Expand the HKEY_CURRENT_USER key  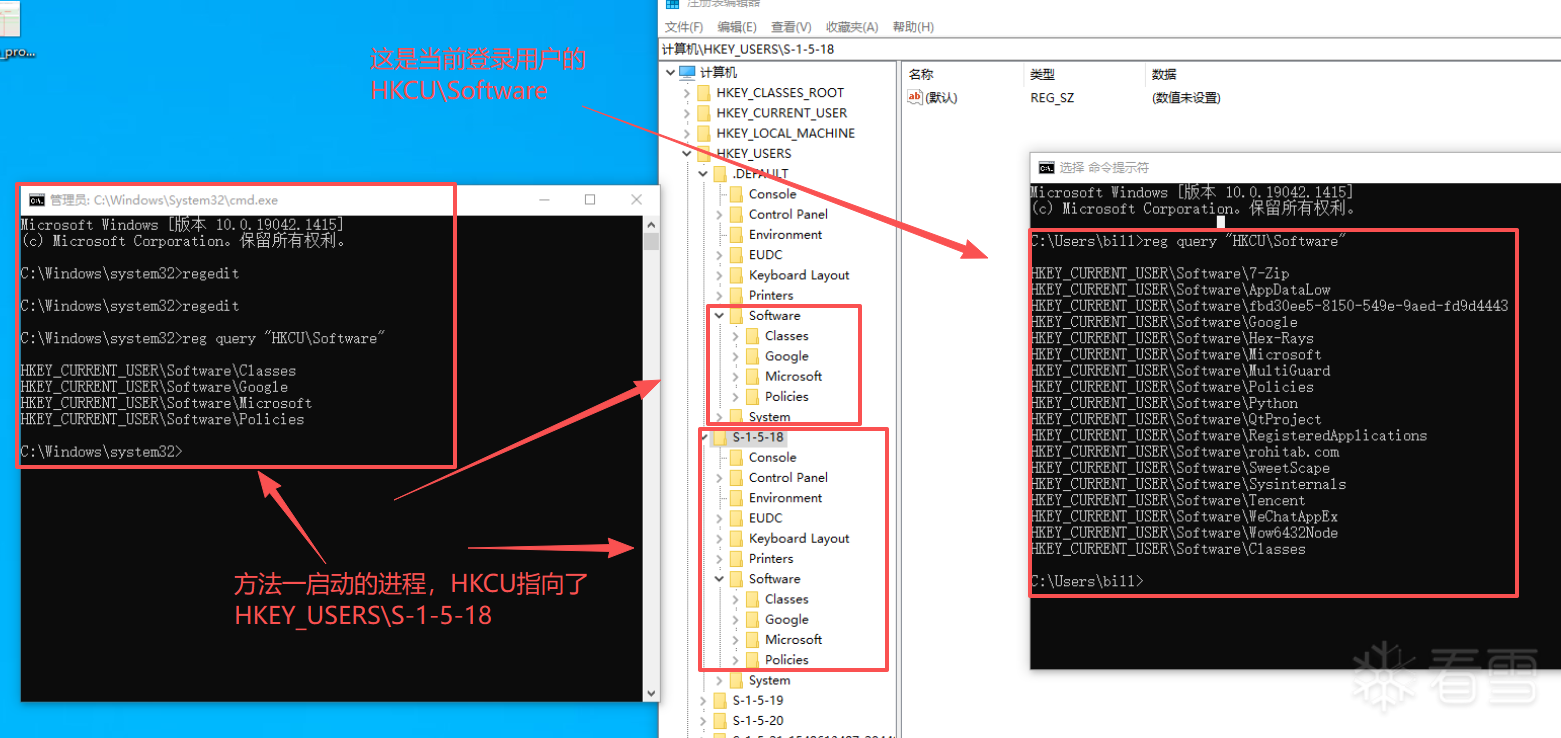pyautogui.click(x=687, y=113)
